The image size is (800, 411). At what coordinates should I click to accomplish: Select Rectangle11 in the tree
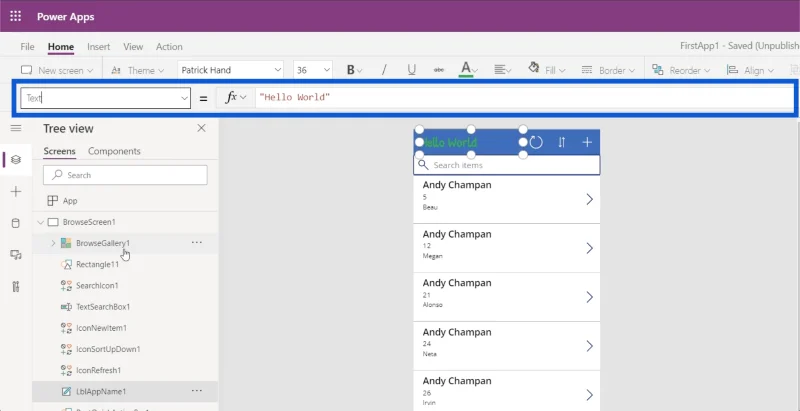point(97,265)
